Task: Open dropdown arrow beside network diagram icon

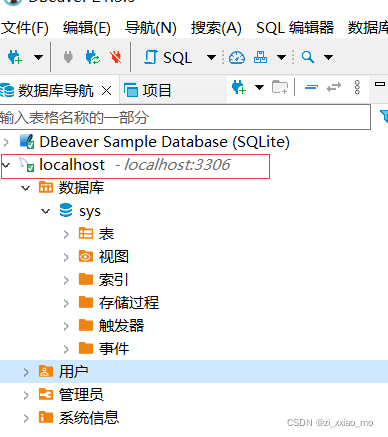Action: coord(281,57)
